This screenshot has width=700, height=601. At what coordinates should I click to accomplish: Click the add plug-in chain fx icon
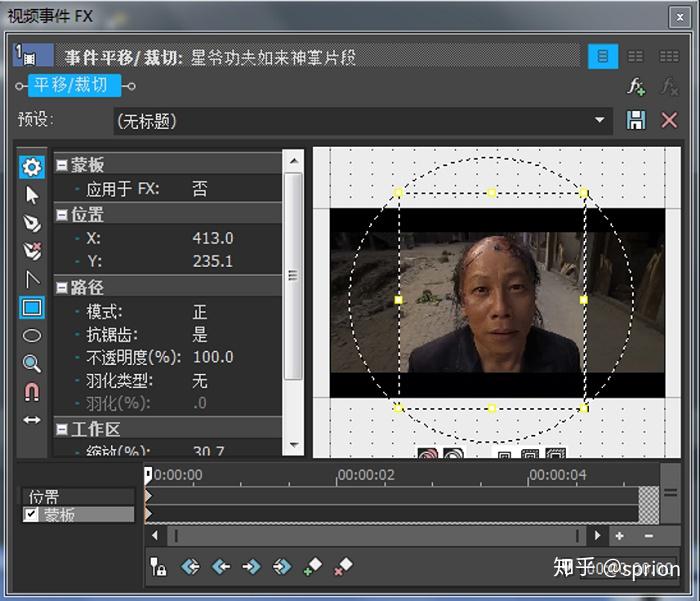pos(636,87)
